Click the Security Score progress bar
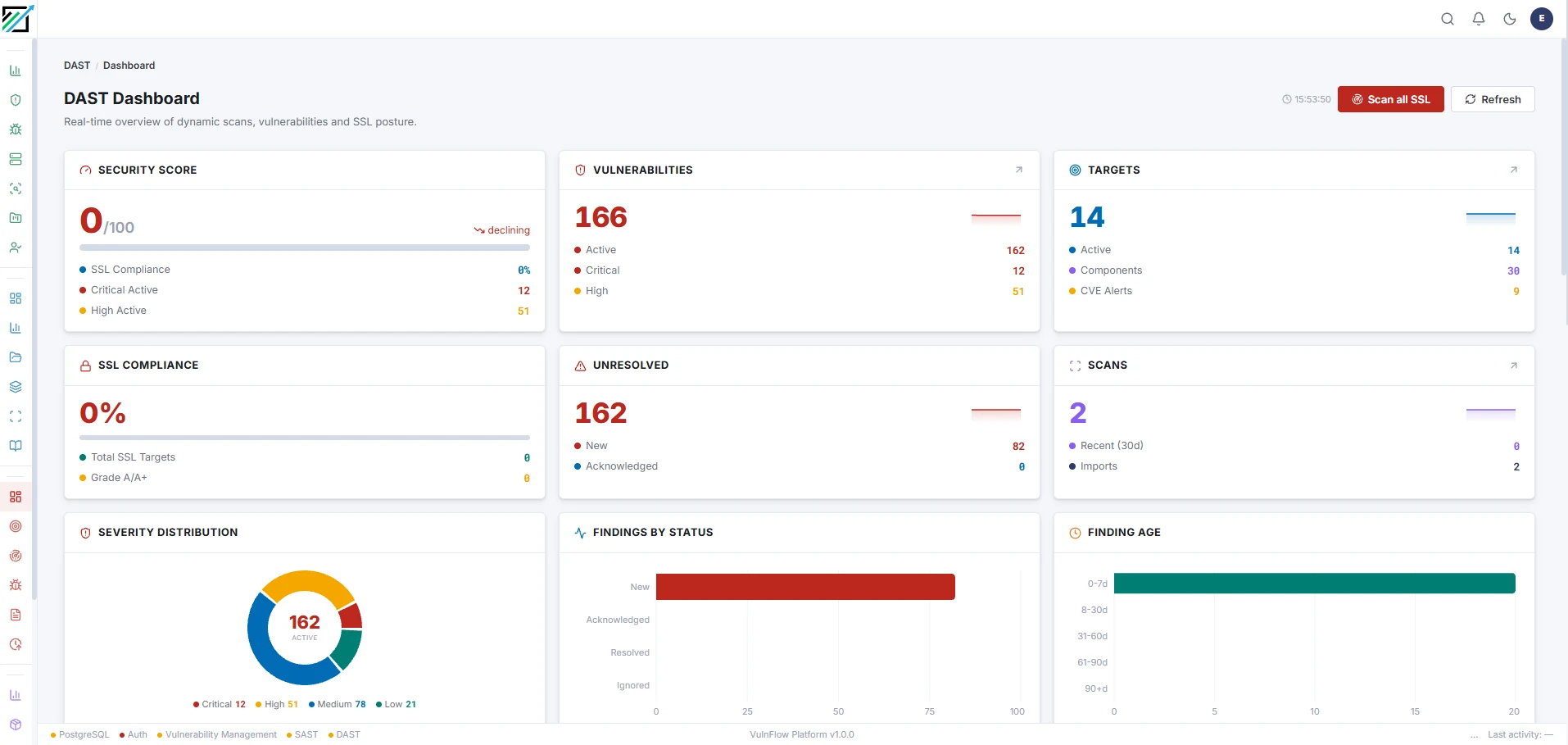1568x745 pixels. click(305, 248)
